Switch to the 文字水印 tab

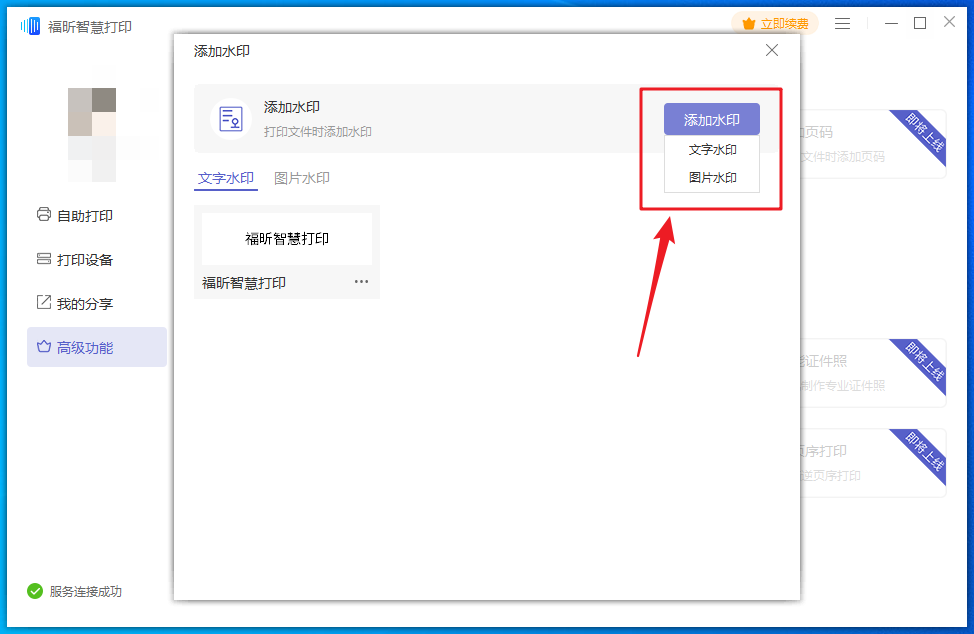tap(226, 178)
